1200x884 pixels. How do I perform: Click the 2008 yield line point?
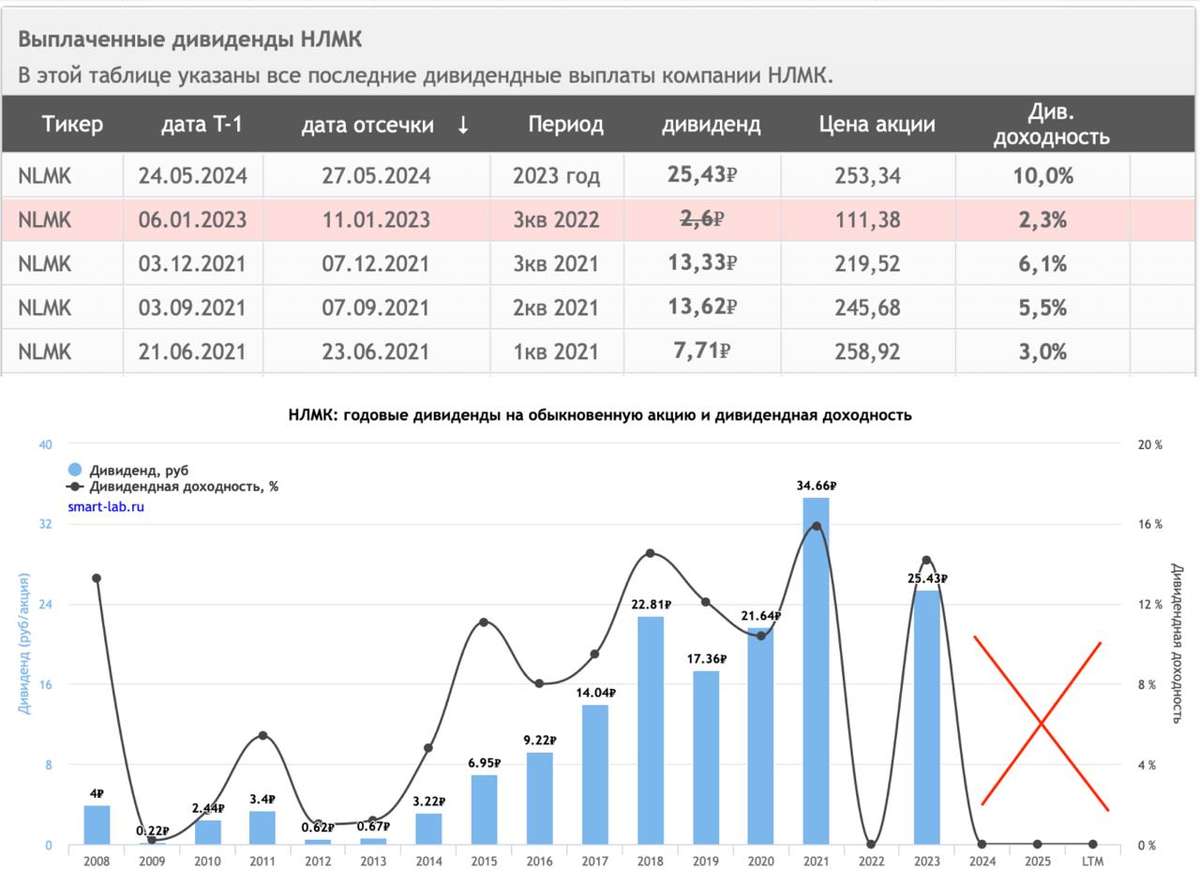(x=97, y=578)
